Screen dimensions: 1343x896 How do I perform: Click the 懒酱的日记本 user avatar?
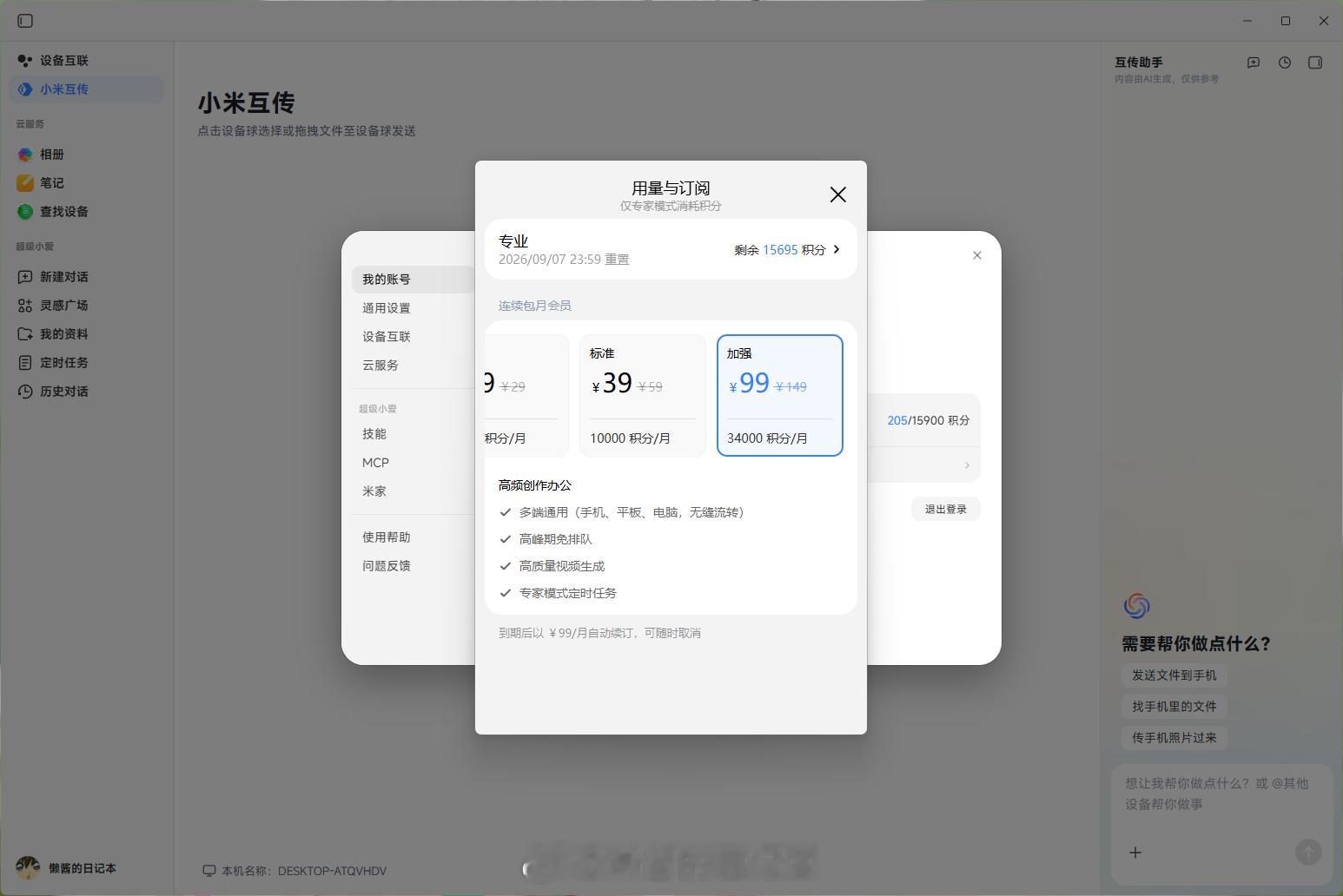click(x=28, y=868)
